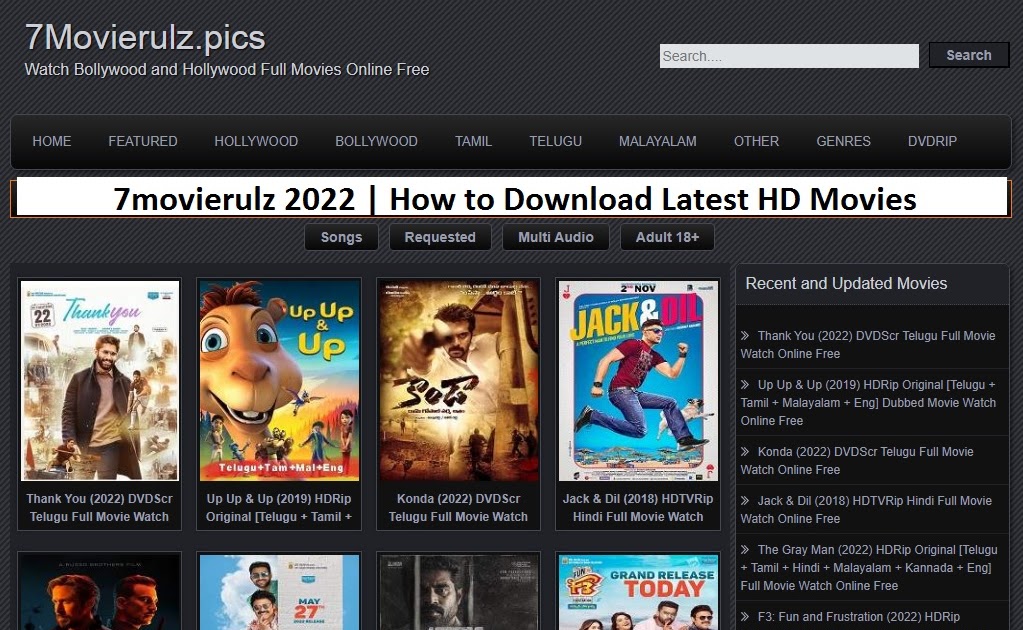Viewport: 1023px width, 630px height.
Task: Open the 7Movierulz.pics site title
Action: pos(145,37)
